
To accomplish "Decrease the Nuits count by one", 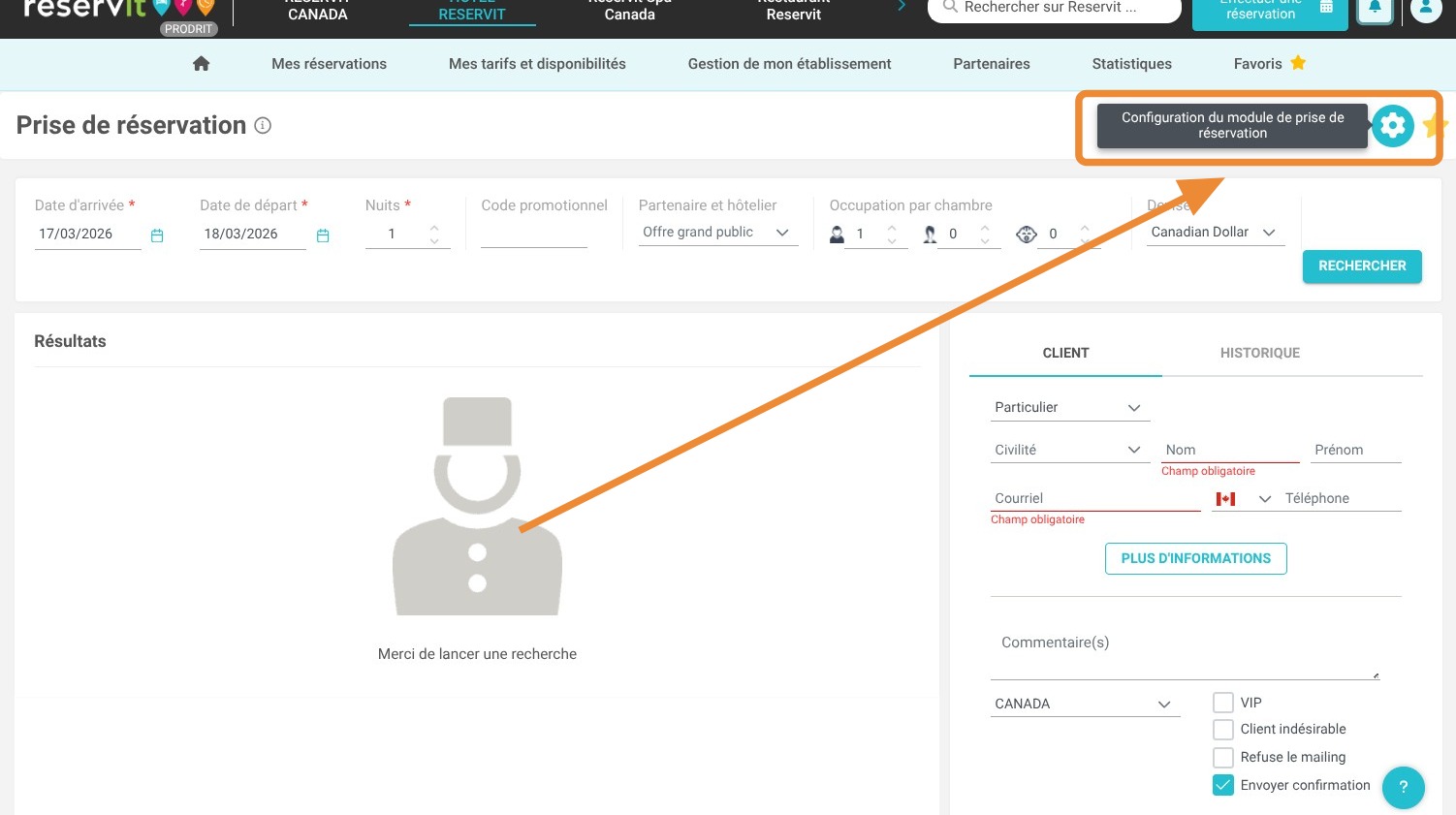I will click(x=434, y=240).
